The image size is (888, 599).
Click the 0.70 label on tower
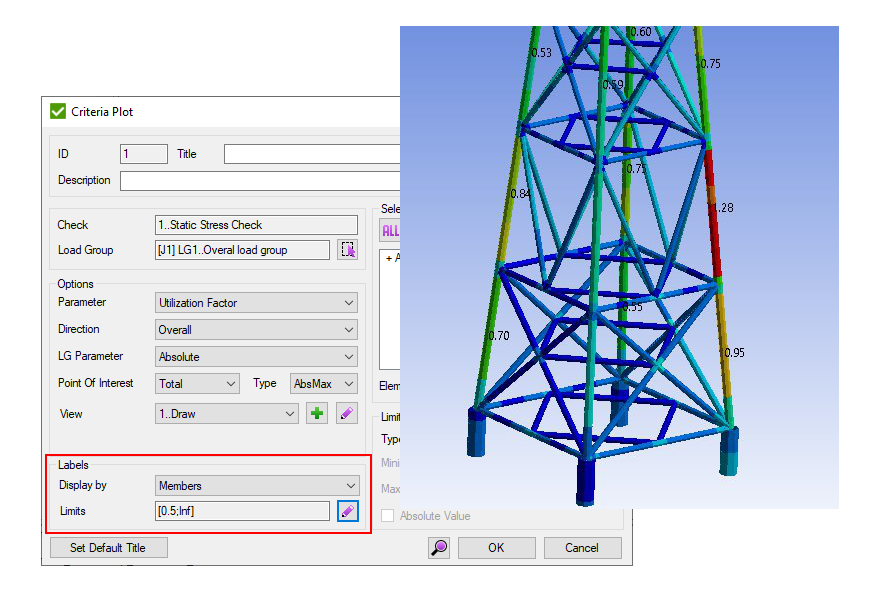pos(499,336)
